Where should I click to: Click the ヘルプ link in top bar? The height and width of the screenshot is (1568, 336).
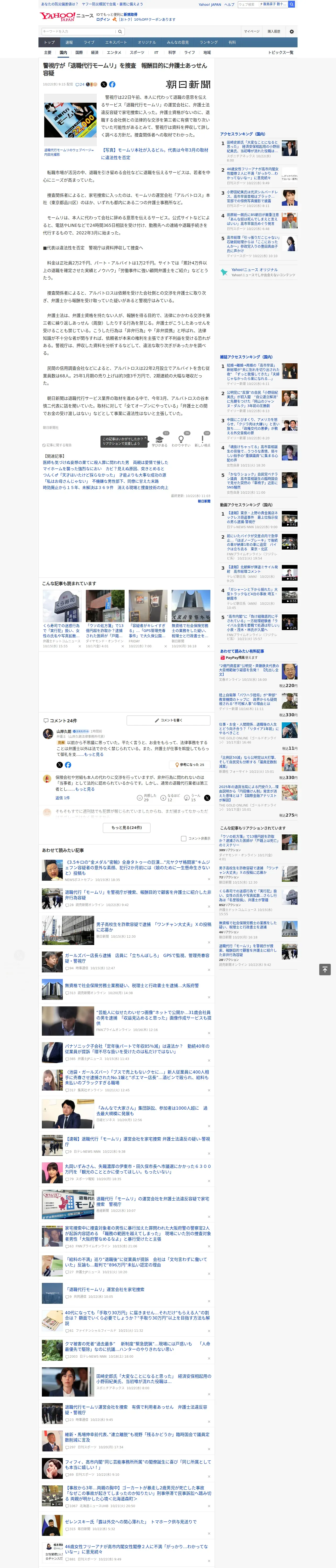[229, 4]
